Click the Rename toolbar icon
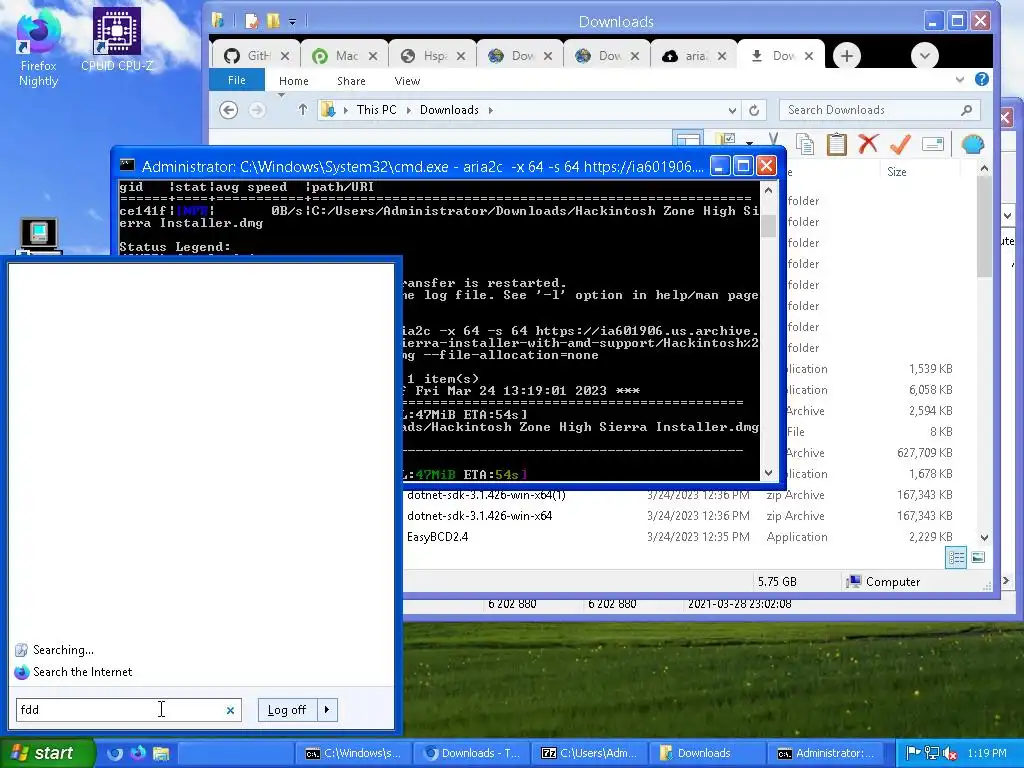Image resolution: width=1024 pixels, height=768 pixels. (x=933, y=144)
